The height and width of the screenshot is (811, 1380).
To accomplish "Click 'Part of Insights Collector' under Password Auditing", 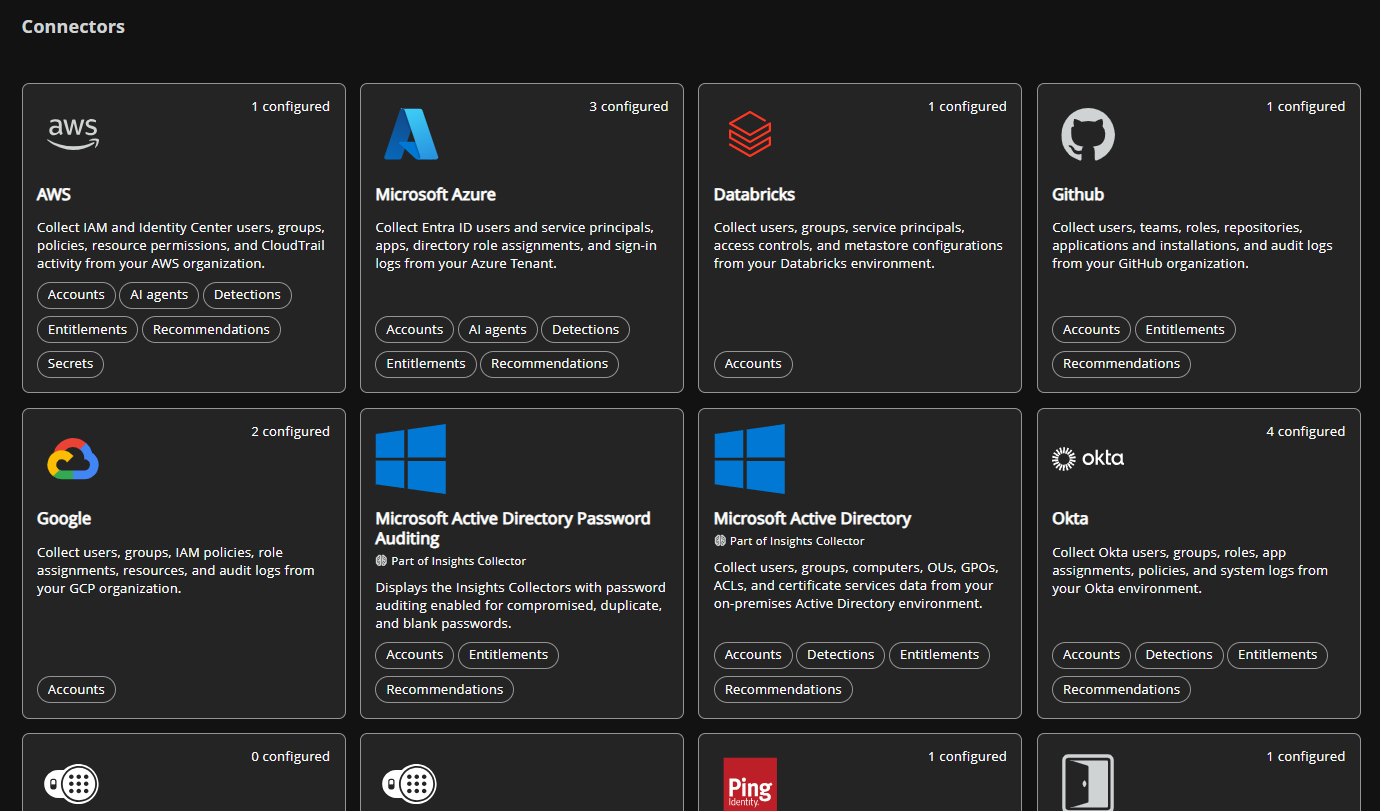I will [458, 561].
